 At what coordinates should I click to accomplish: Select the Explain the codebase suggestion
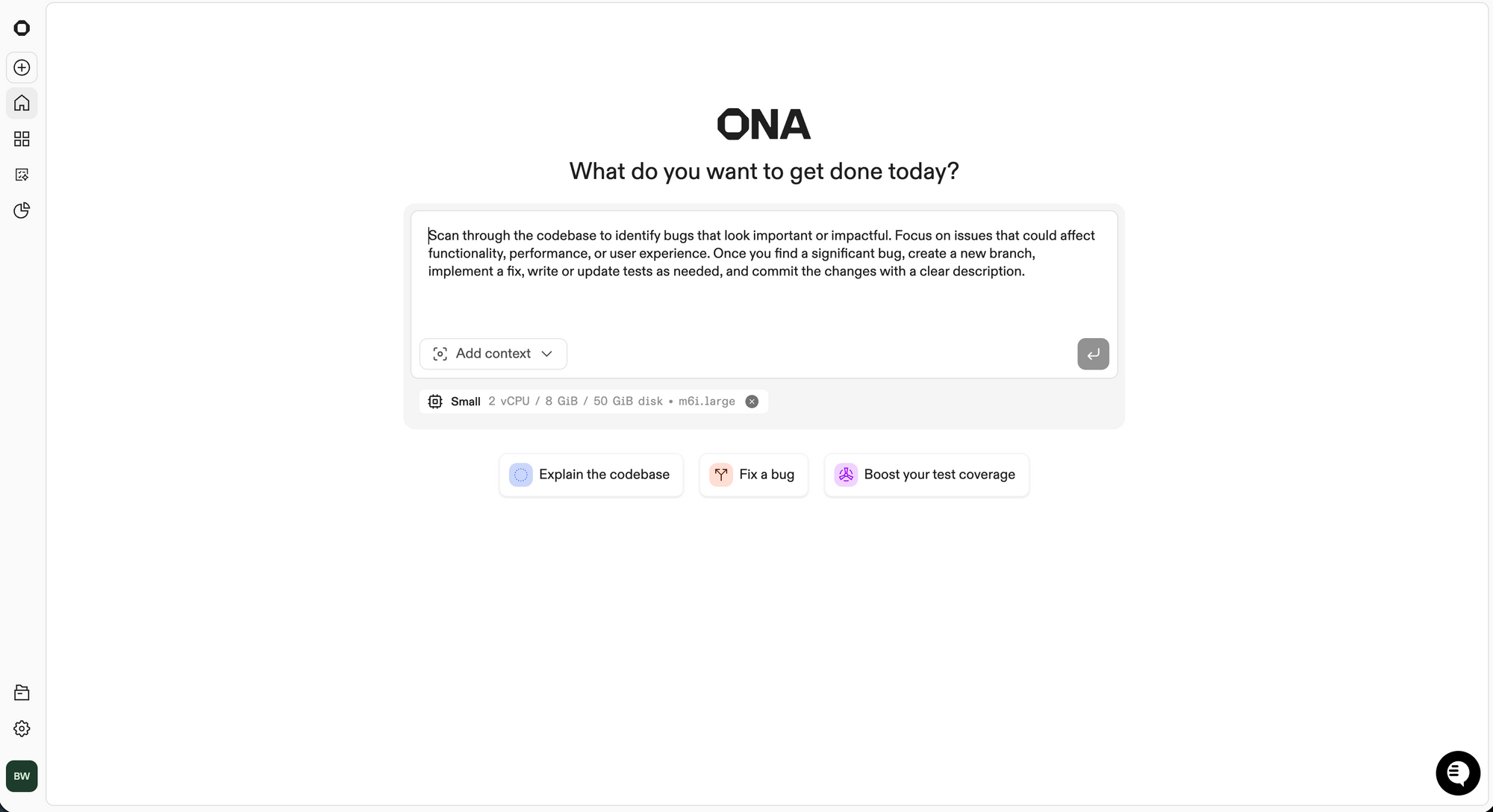590,475
